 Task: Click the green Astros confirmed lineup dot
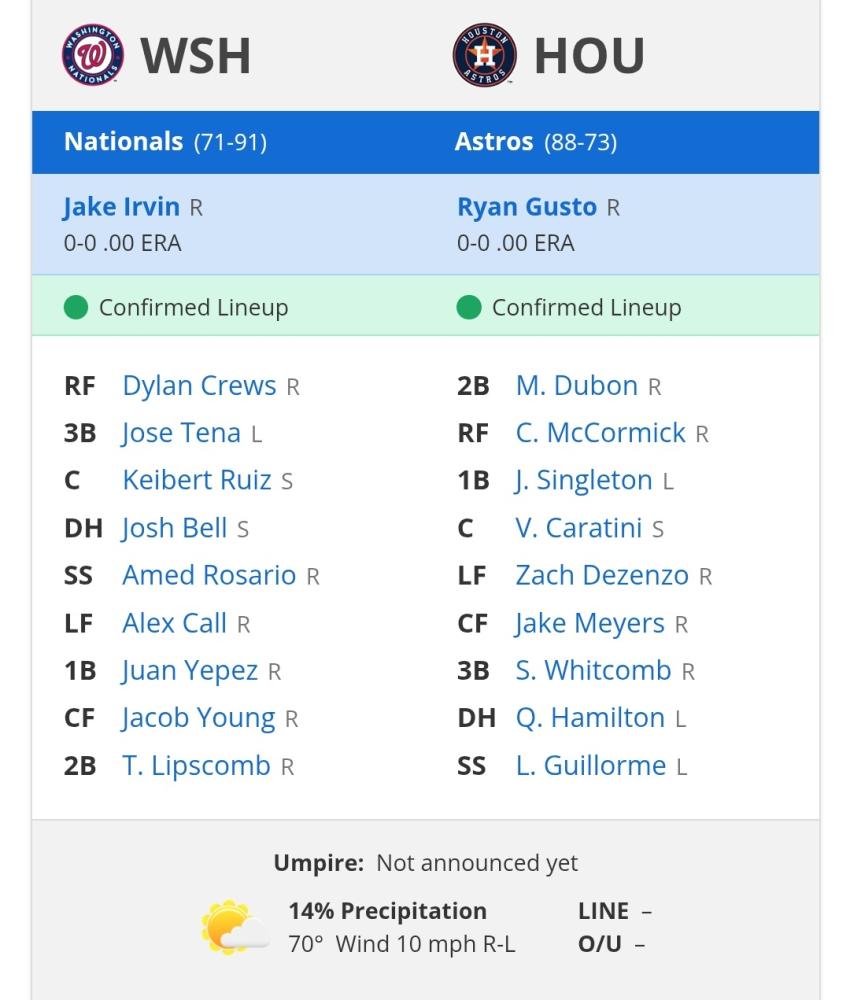(469, 307)
